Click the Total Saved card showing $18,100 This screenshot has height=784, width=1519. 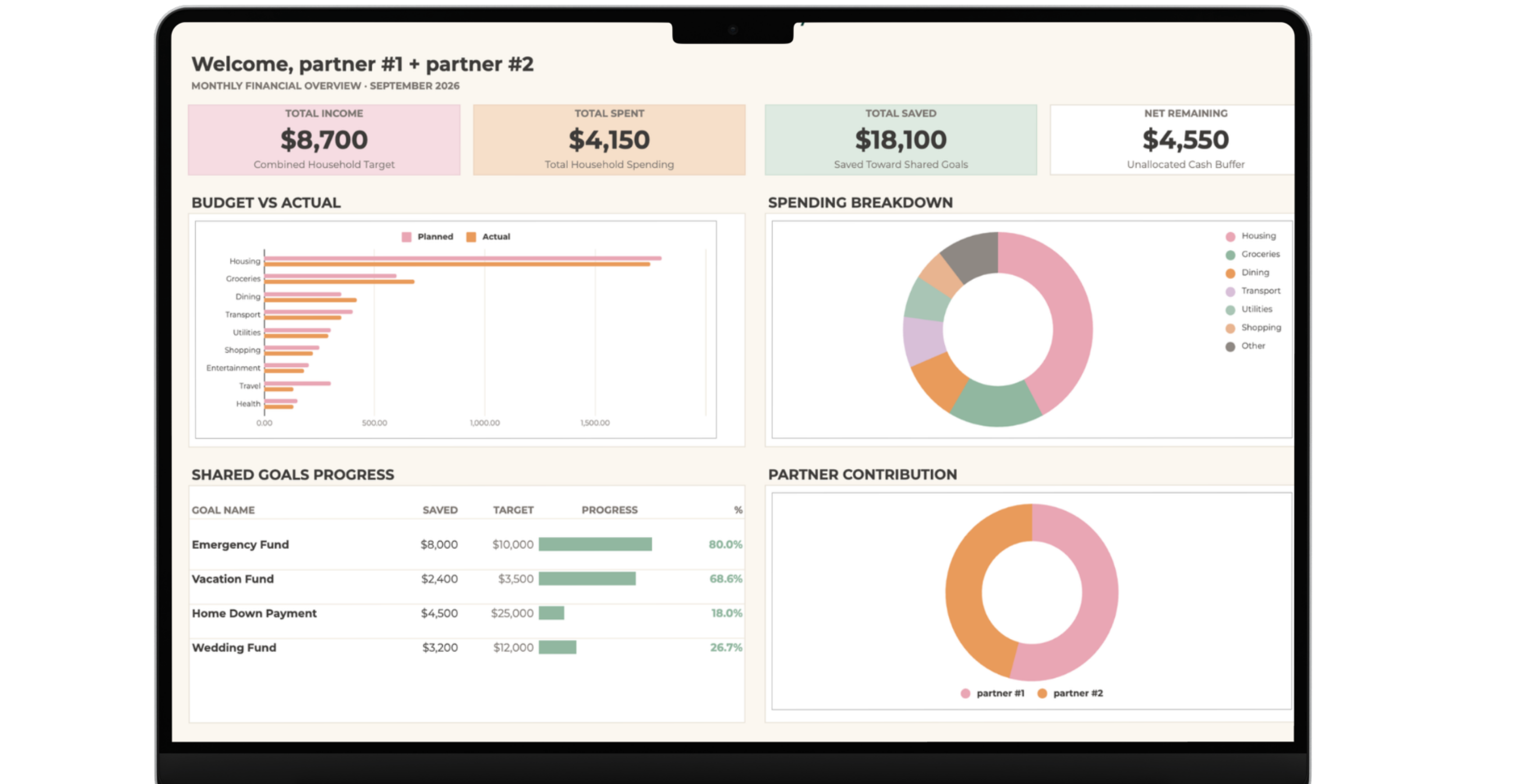coord(901,140)
